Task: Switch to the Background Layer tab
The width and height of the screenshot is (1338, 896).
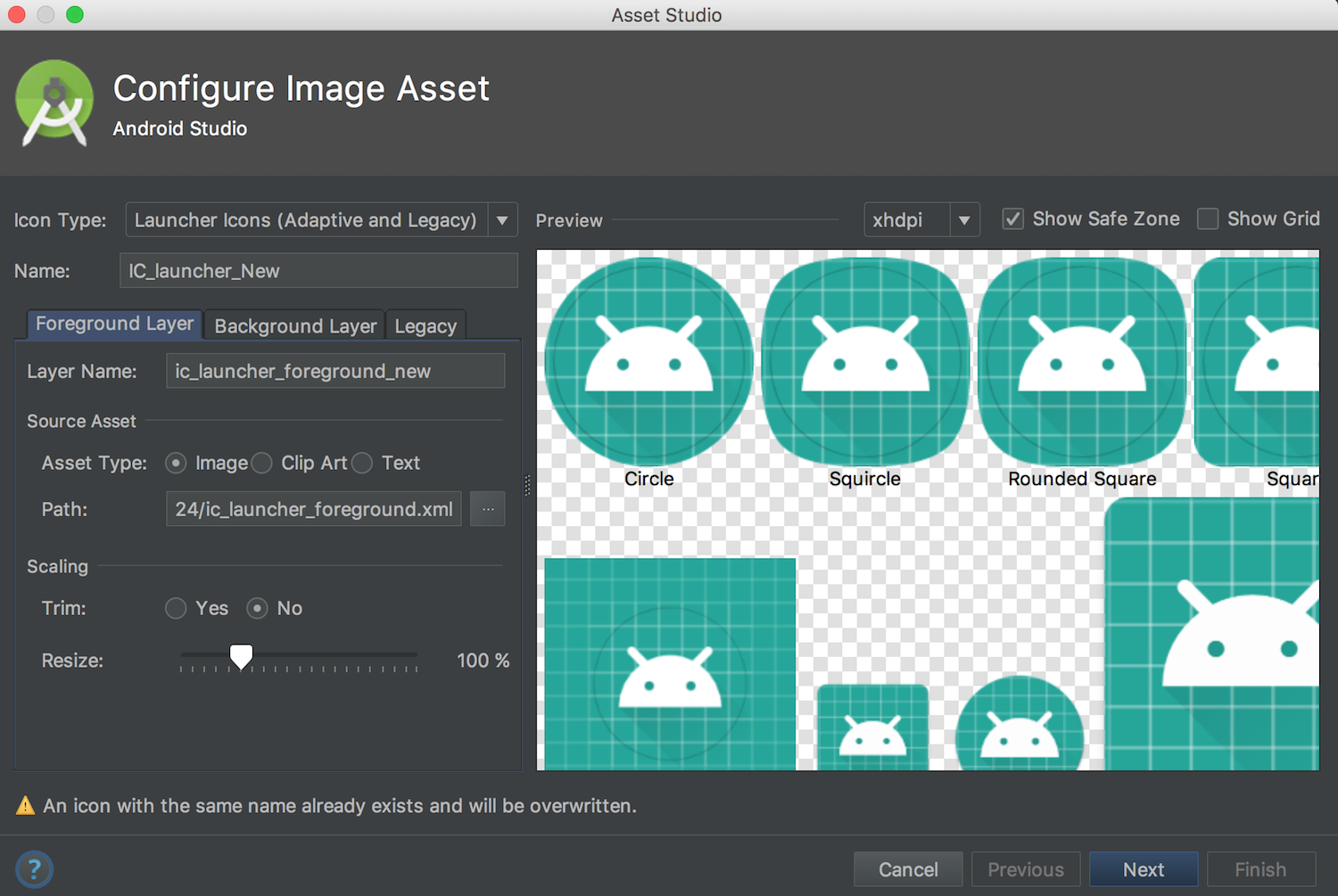Action: click(x=295, y=325)
